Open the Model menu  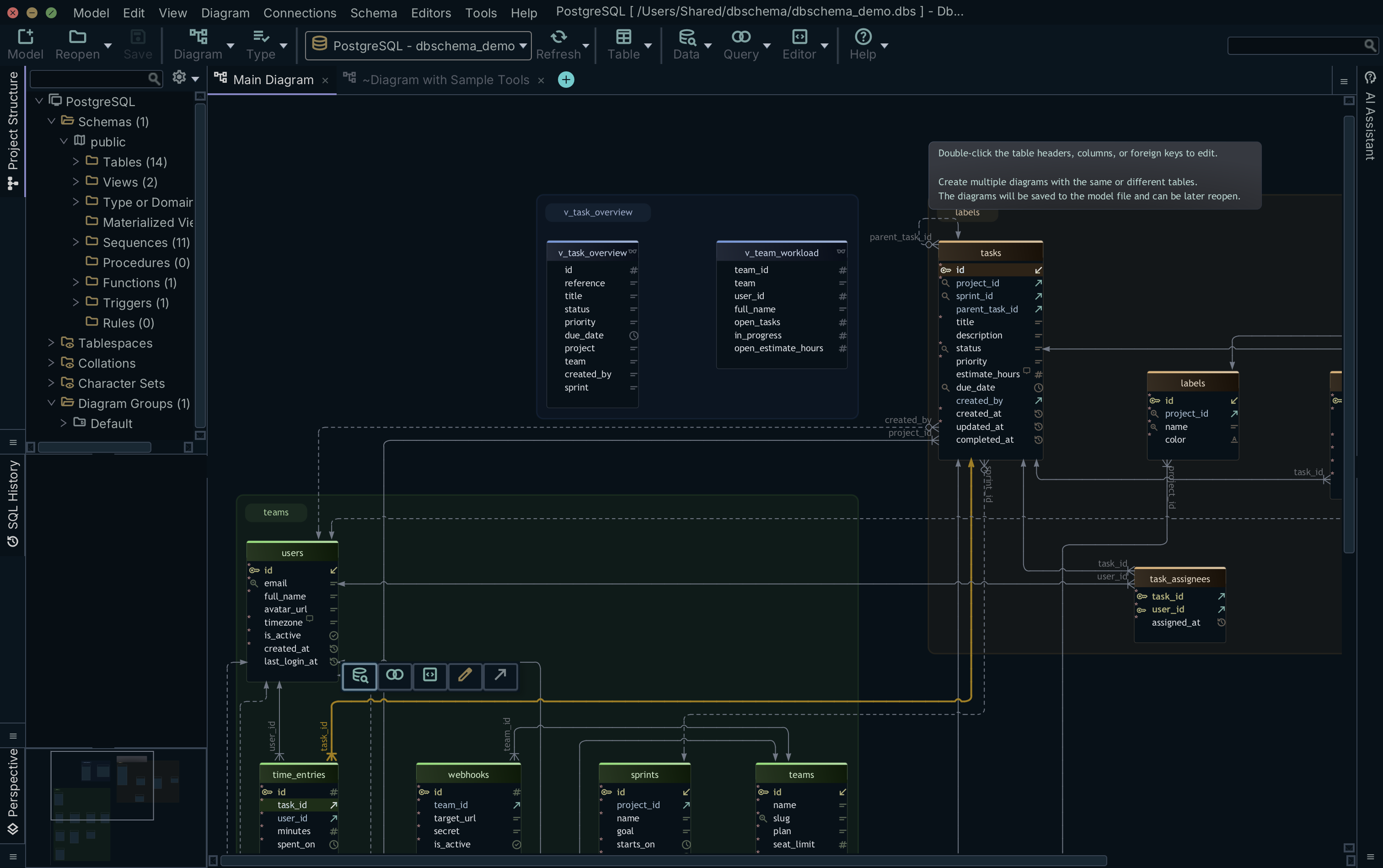[x=91, y=13]
